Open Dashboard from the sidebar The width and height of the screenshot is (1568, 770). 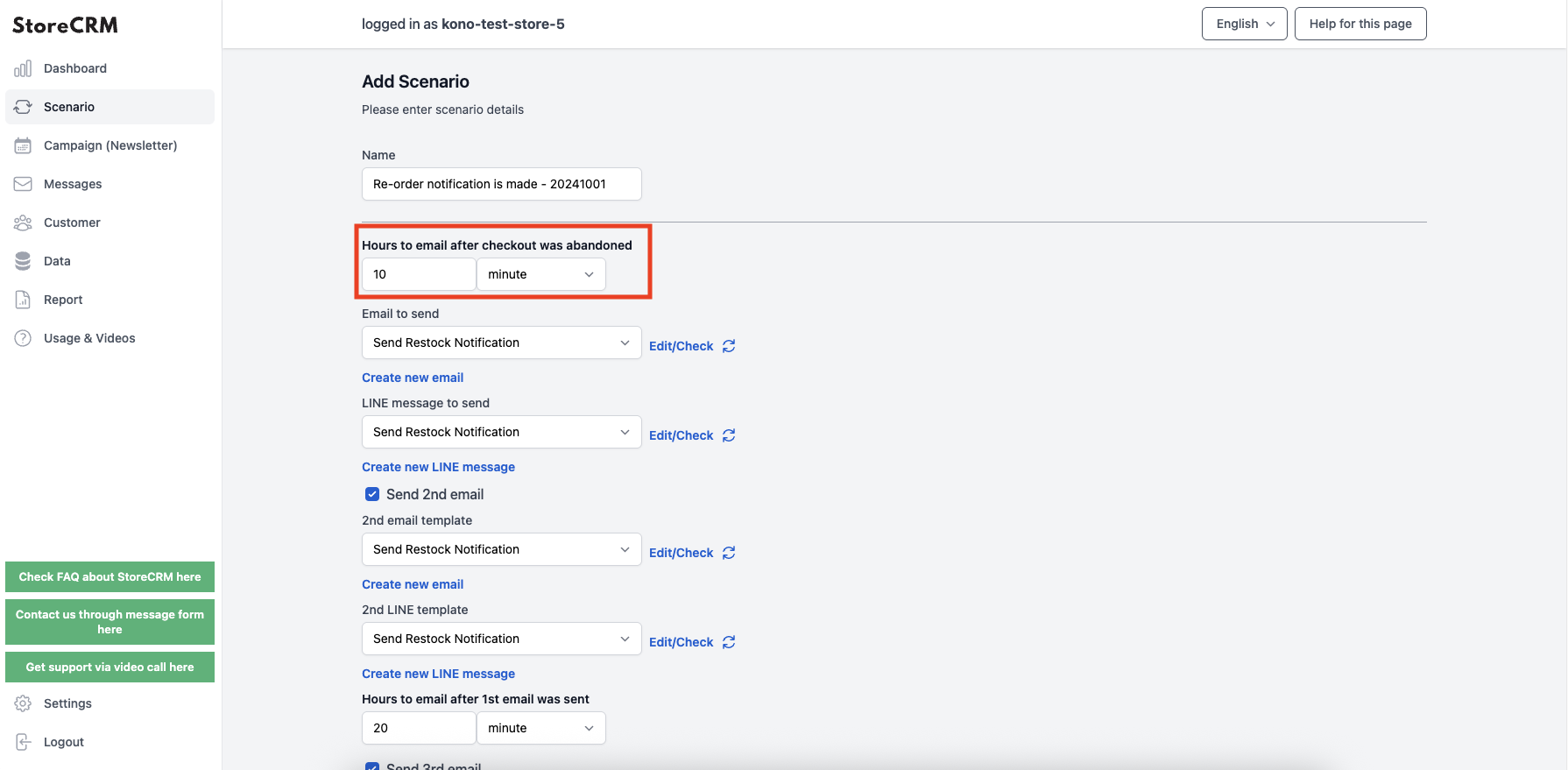[109, 68]
